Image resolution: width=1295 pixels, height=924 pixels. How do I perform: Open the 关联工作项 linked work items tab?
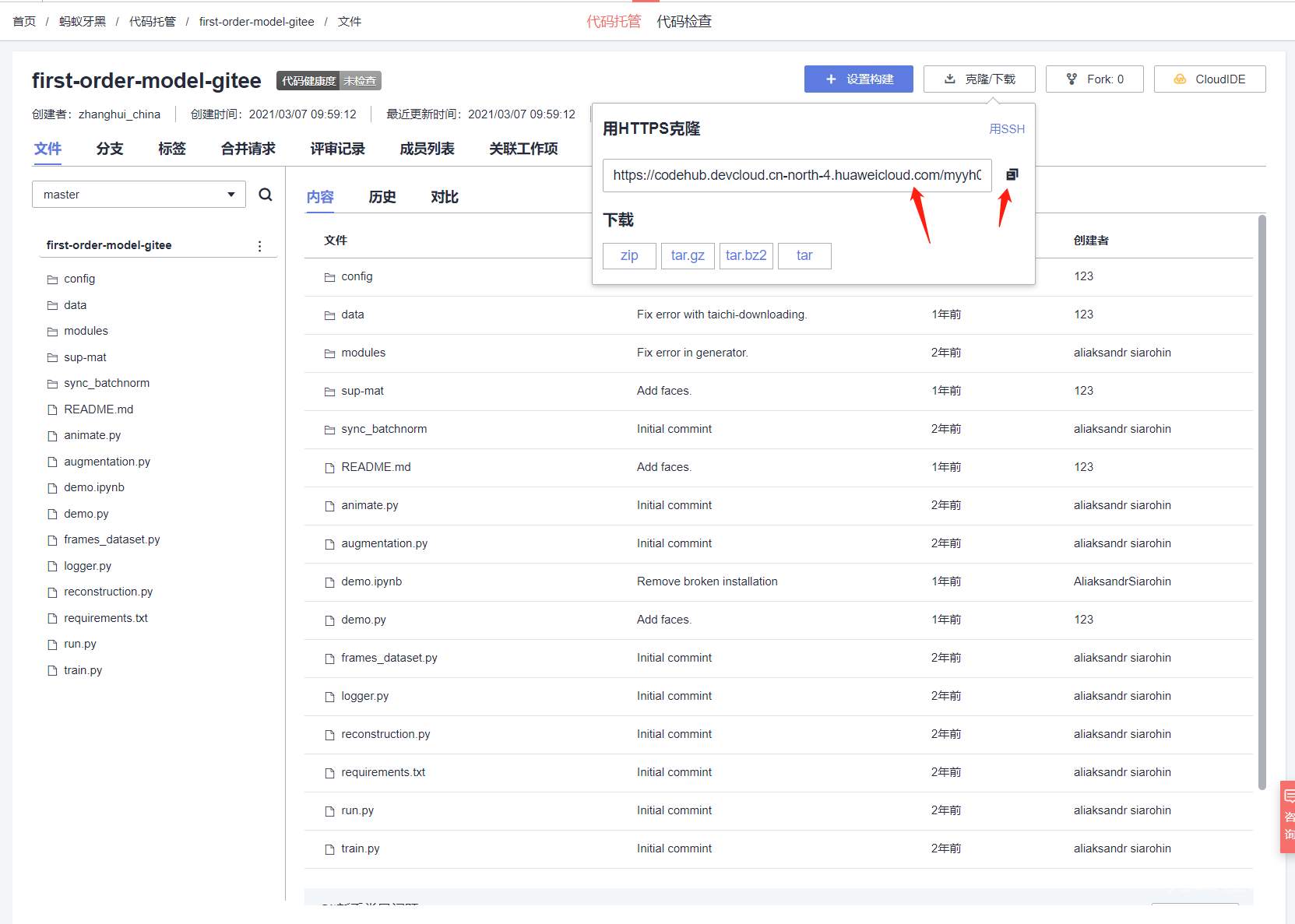tap(523, 149)
